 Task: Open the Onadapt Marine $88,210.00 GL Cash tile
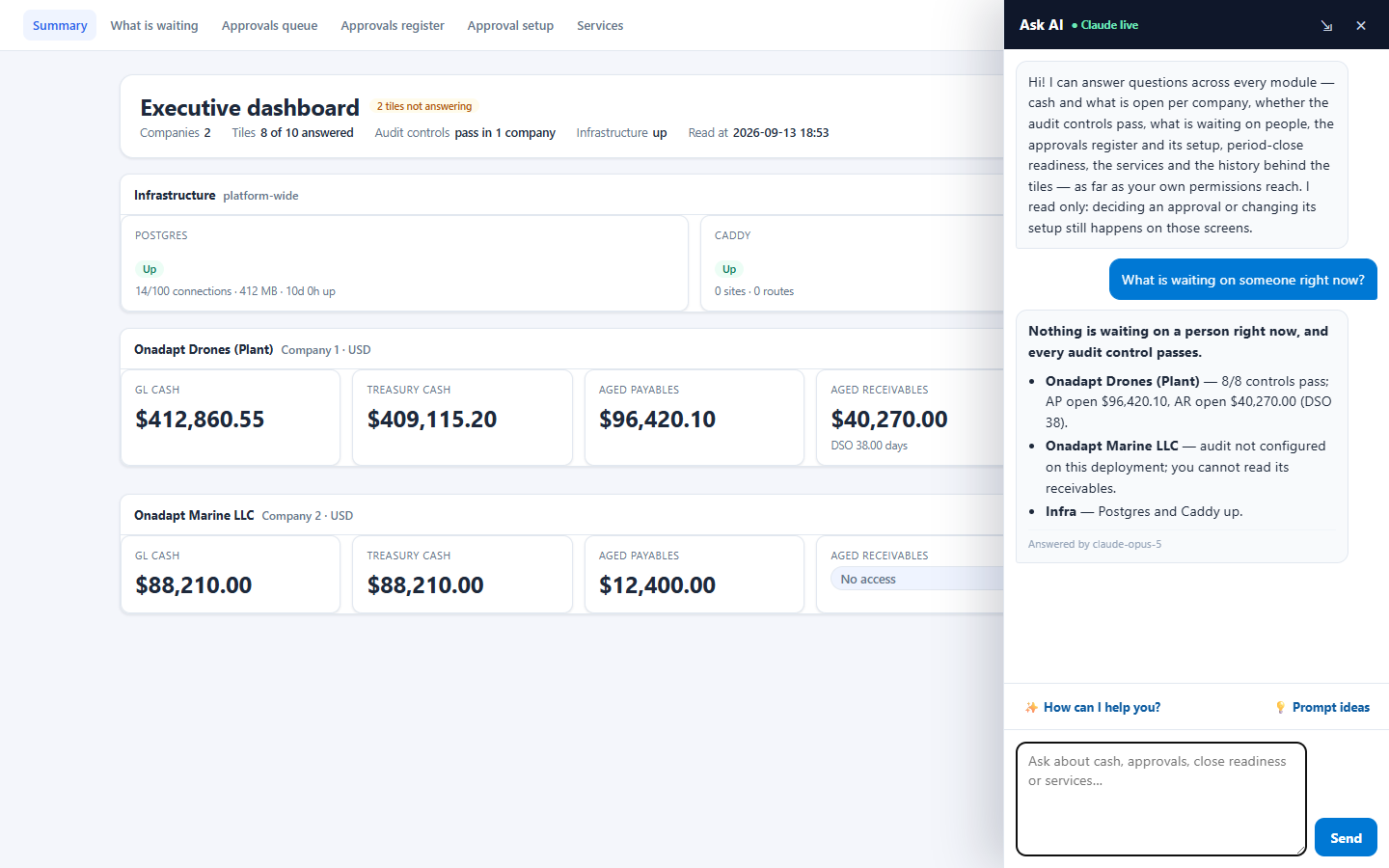(x=231, y=575)
